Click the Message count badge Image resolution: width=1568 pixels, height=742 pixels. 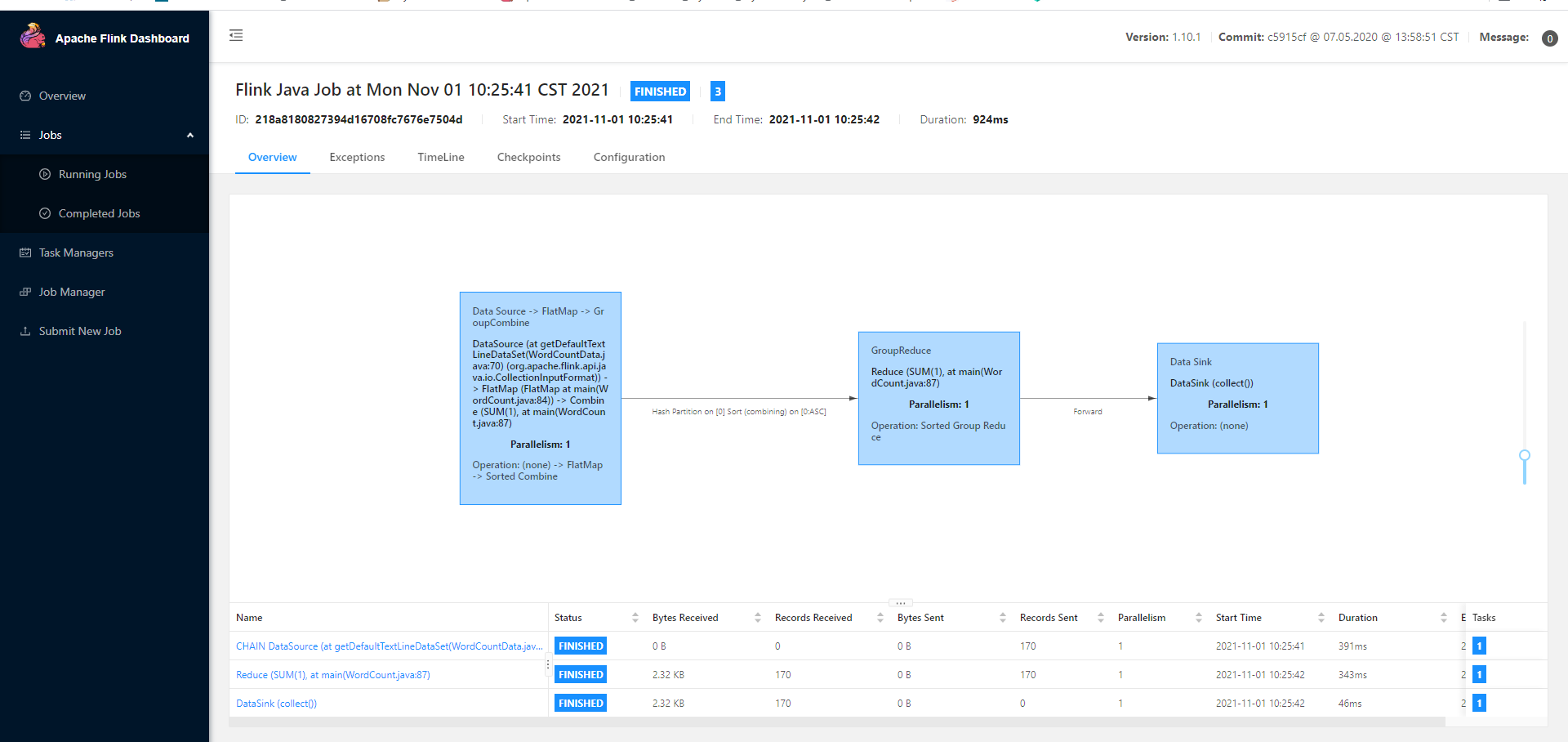coord(1549,38)
